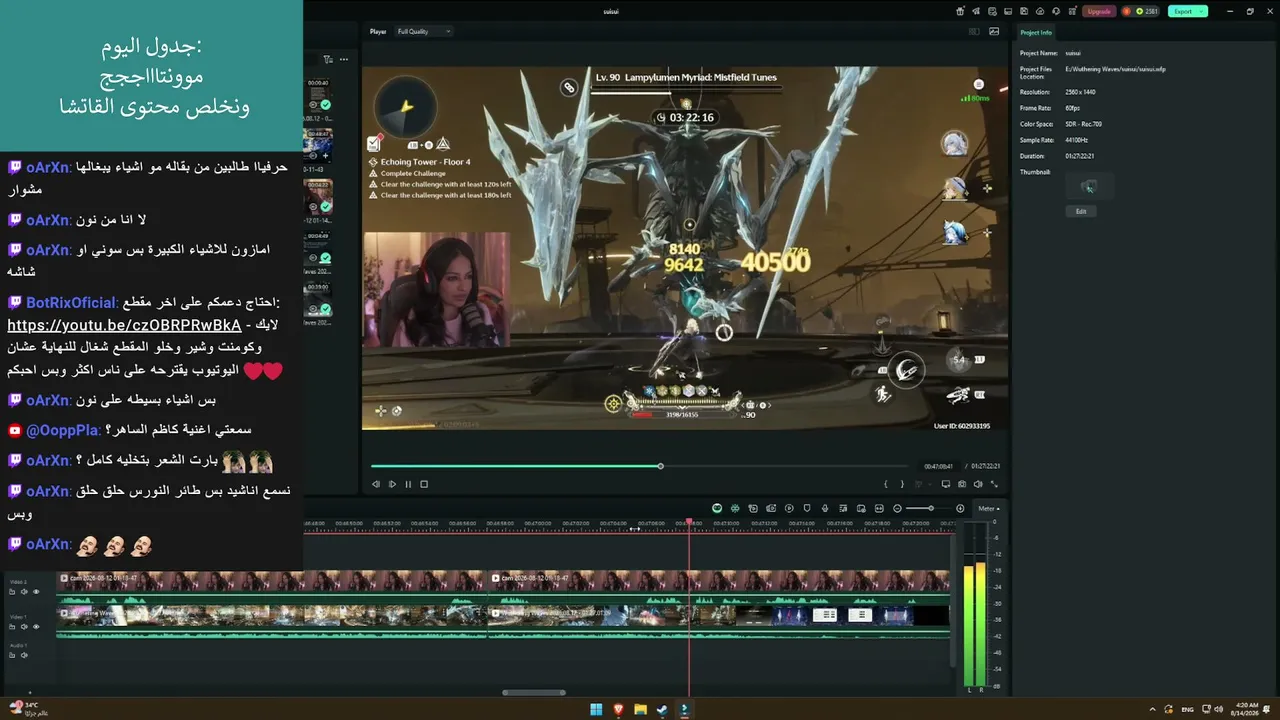Open the gift box icon in title bar
Image resolution: width=1280 pixels, height=720 pixels.
click(960, 11)
